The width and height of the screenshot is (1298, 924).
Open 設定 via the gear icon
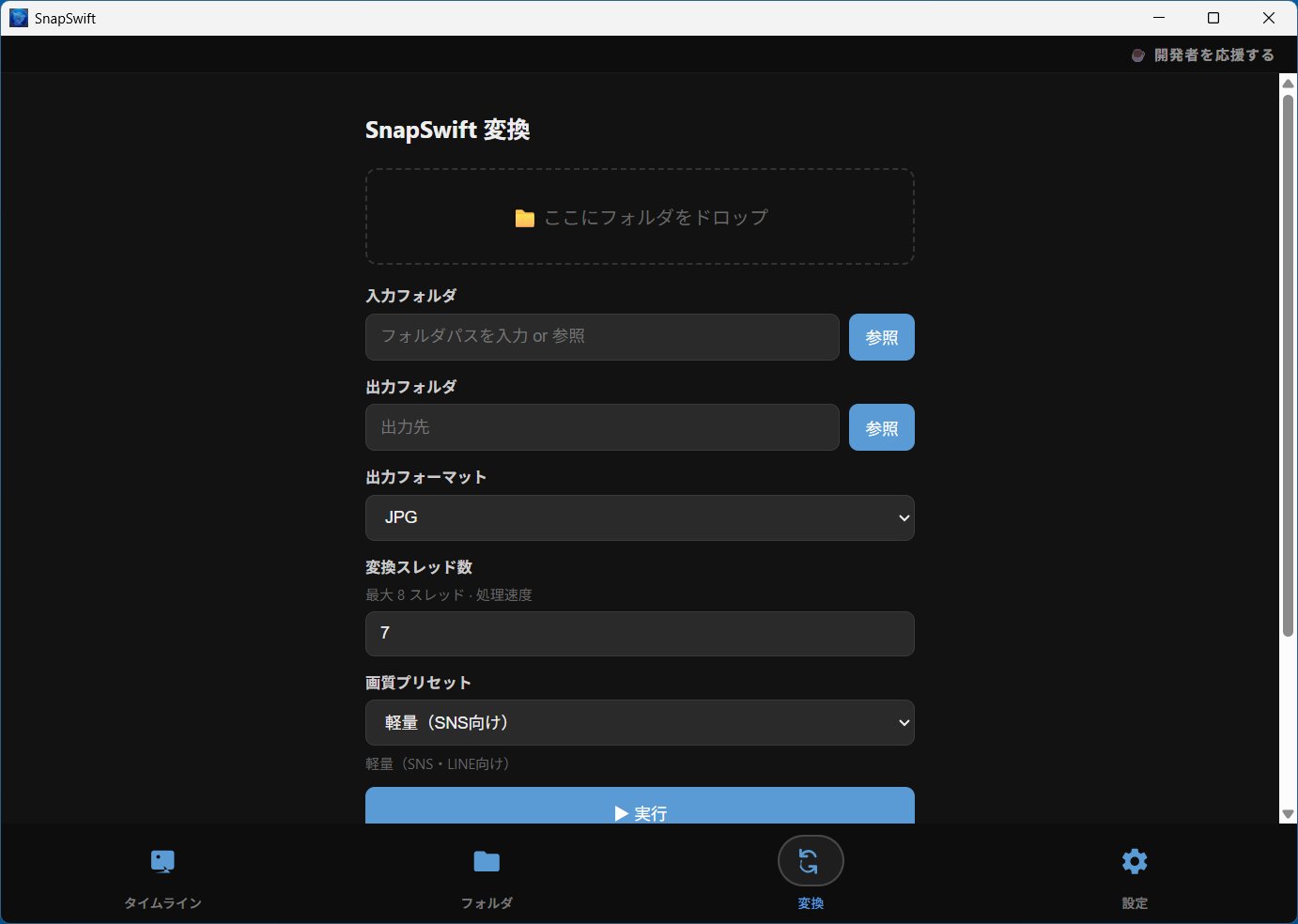pyautogui.click(x=1135, y=861)
